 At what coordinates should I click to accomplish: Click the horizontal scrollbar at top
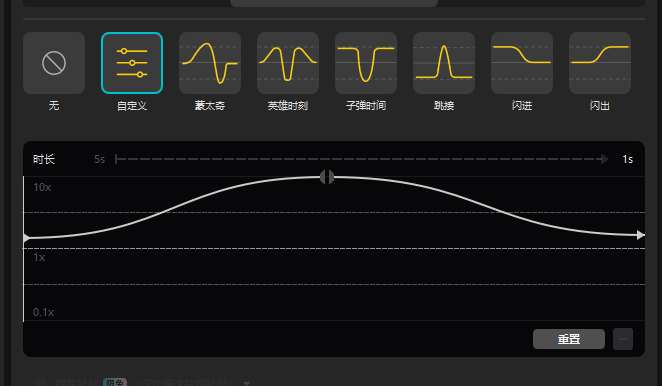pos(334,3)
